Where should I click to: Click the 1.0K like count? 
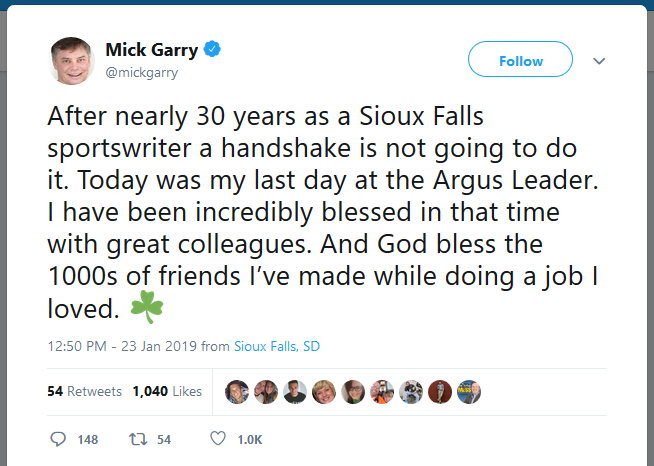point(250,439)
